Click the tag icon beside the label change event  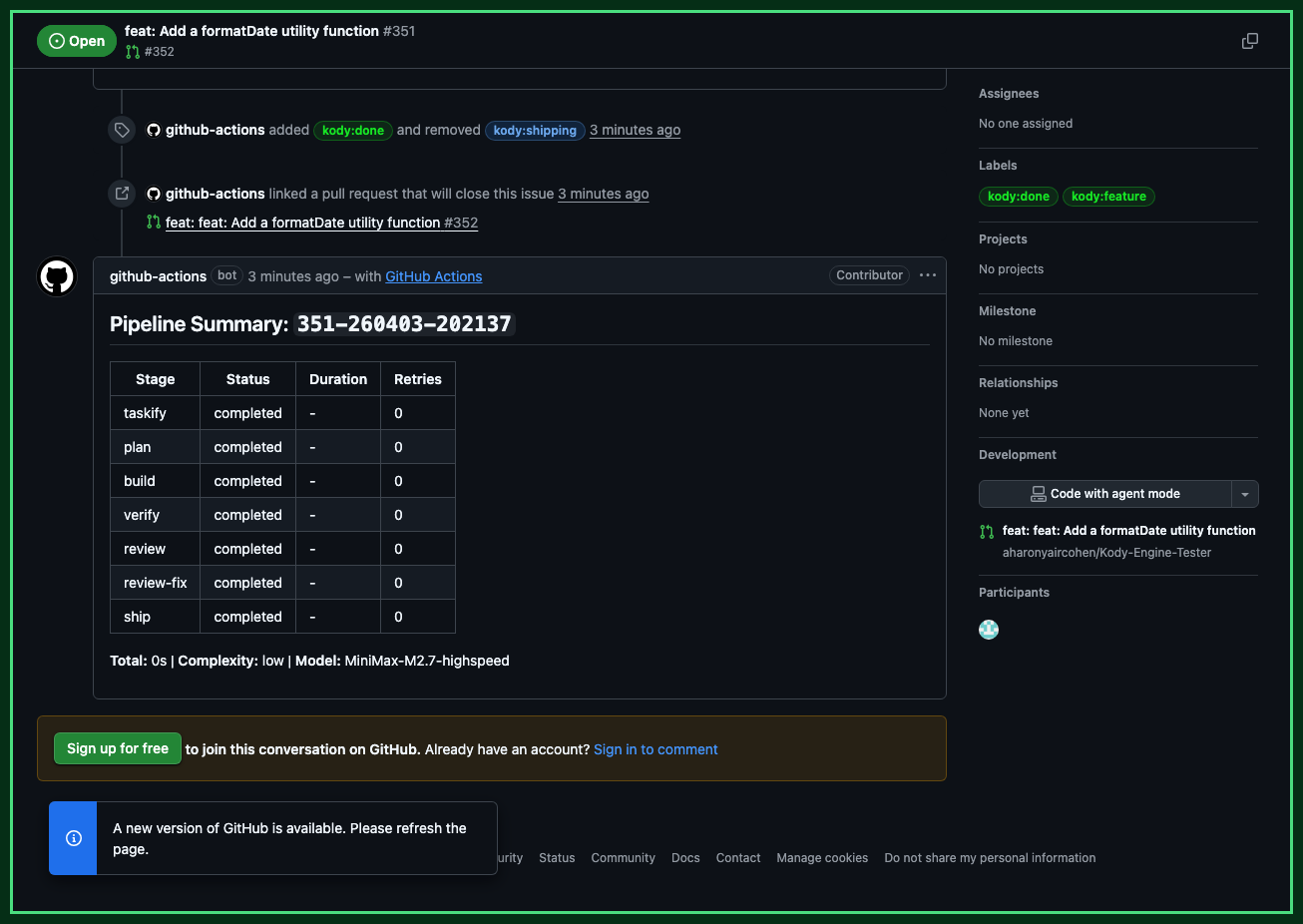click(121, 130)
